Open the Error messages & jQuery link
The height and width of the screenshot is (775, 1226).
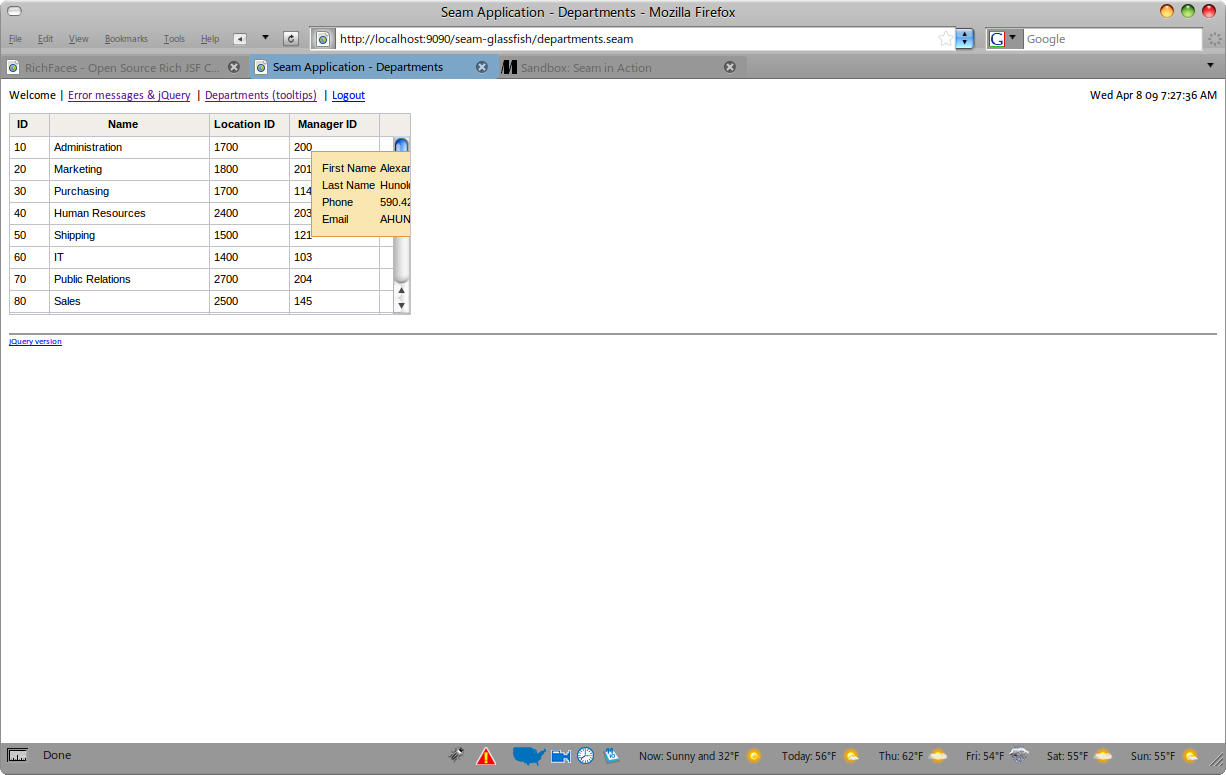(129, 95)
